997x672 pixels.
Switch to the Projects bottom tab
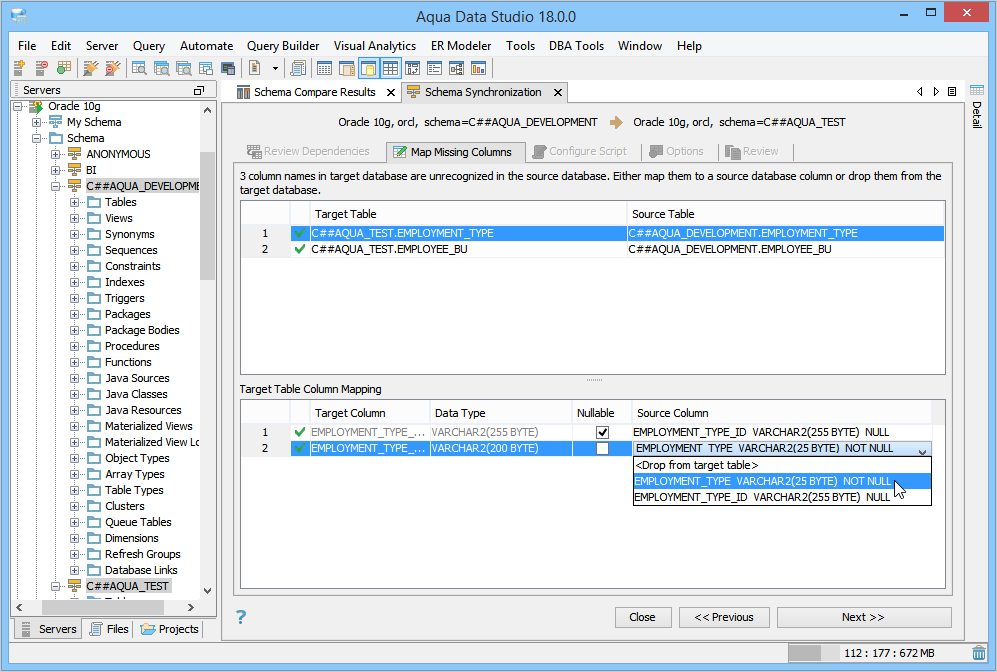pos(170,629)
